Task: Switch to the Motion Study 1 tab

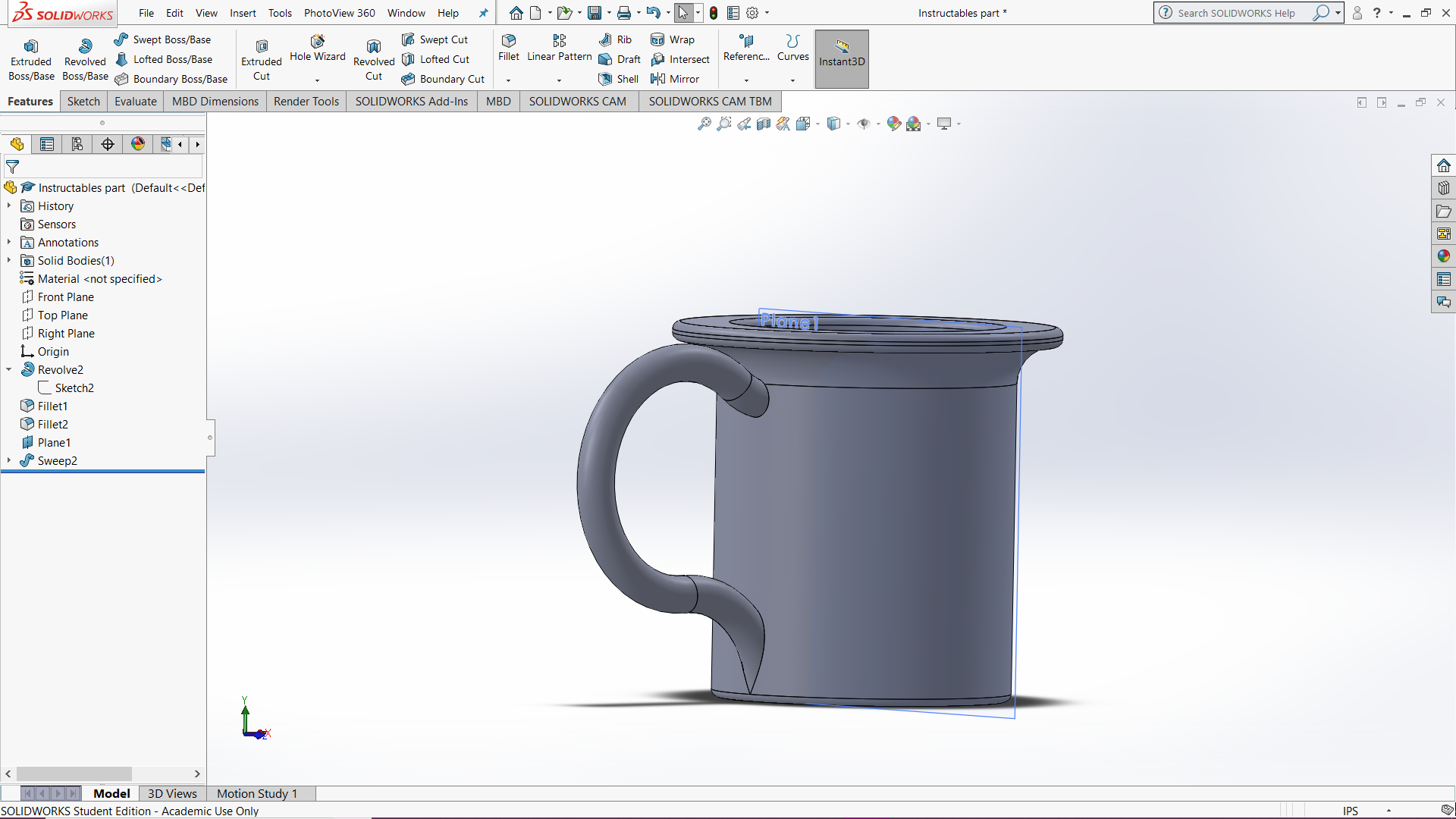Action: [x=256, y=793]
